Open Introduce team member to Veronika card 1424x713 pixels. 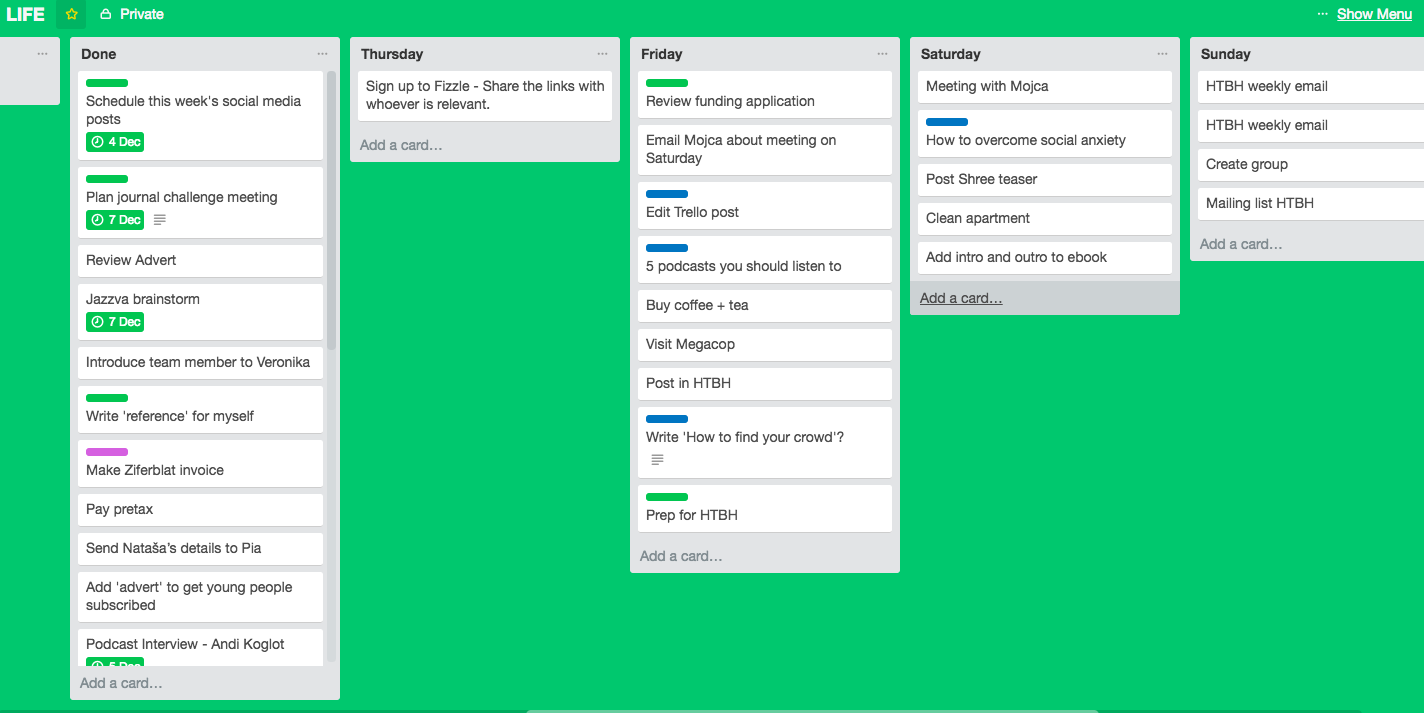click(201, 362)
